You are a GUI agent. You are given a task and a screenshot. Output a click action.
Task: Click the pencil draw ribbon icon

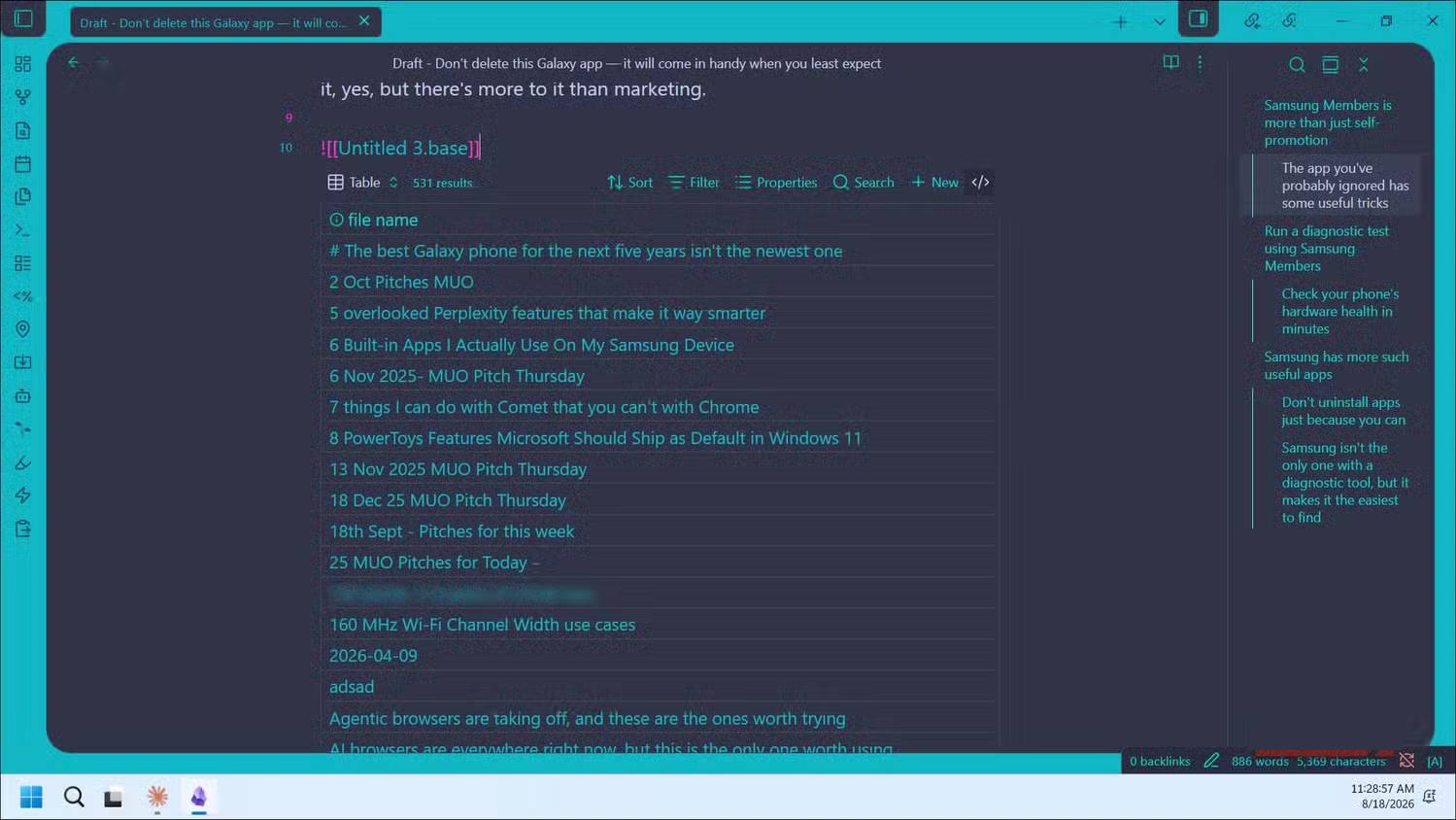(23, 462)
